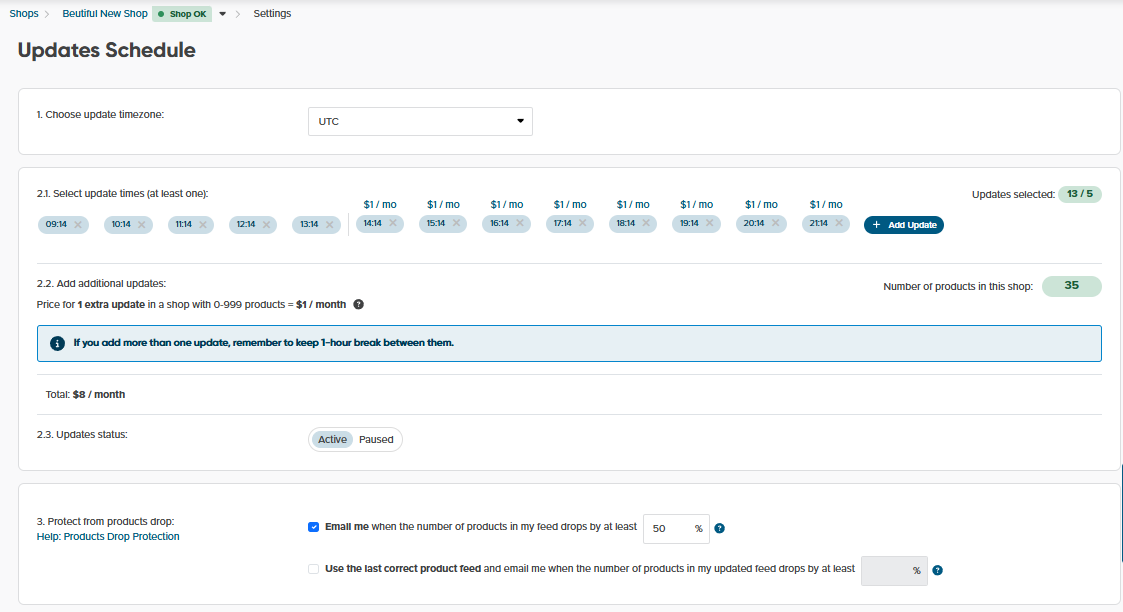This screenshot has width=1123, height=612.
Task: Click help icon next to extra update price
Action: [358, 304]
